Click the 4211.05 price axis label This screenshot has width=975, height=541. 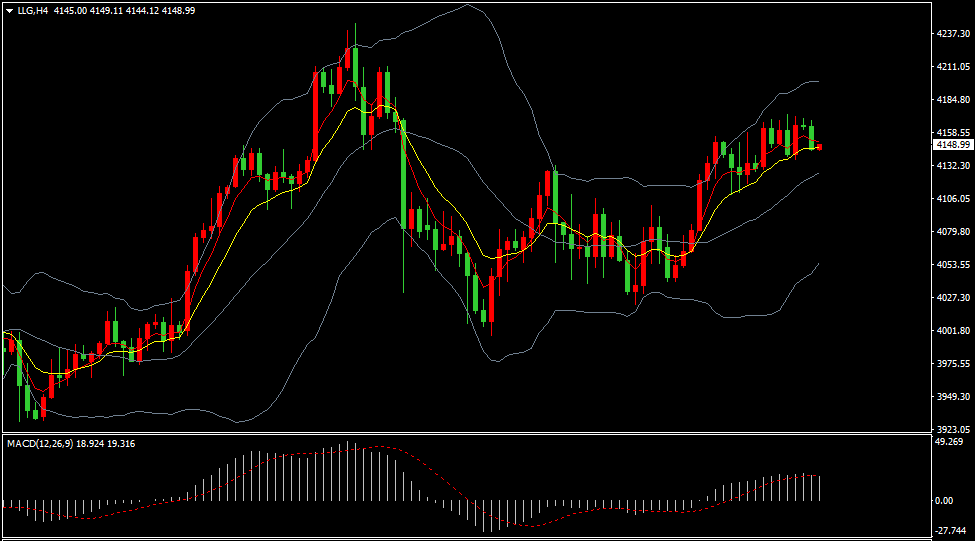953,67
